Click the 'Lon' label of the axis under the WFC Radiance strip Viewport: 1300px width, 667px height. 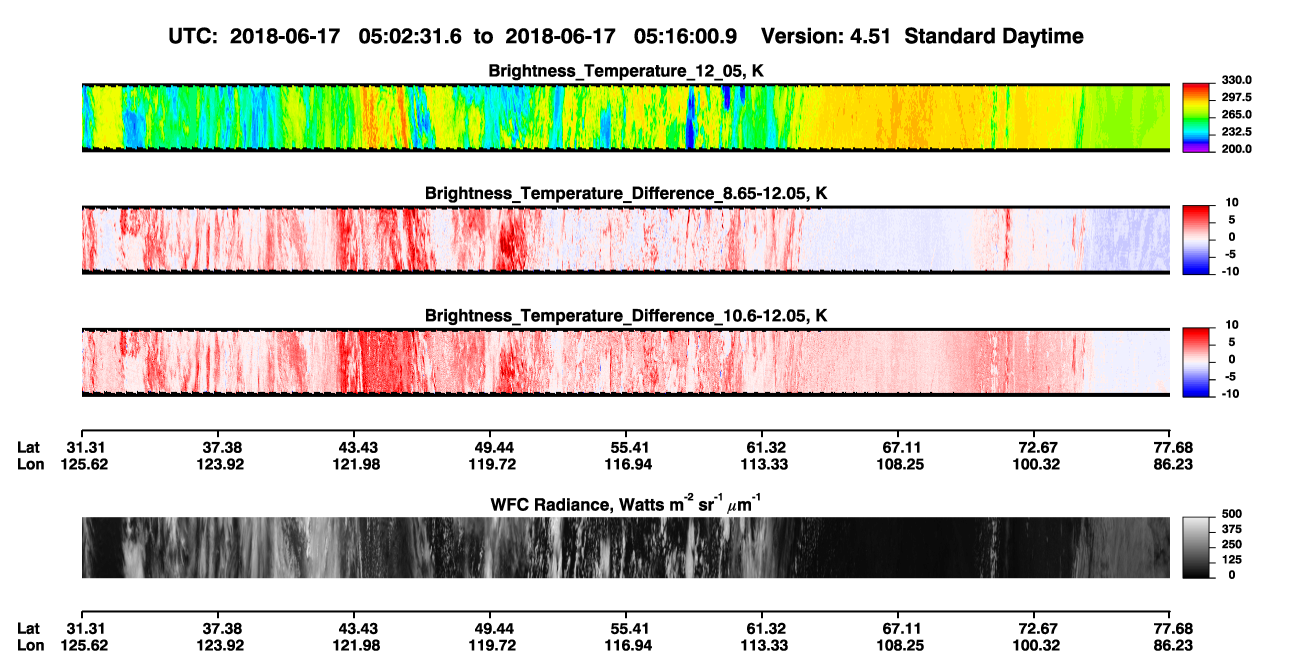tap(30, 645)
